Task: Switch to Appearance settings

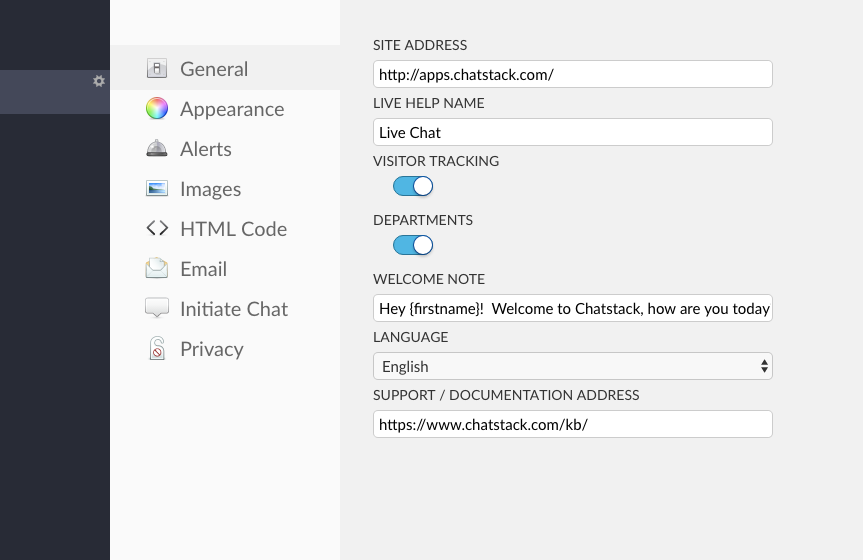Action: pyautogui.click(x=225, y=109)
